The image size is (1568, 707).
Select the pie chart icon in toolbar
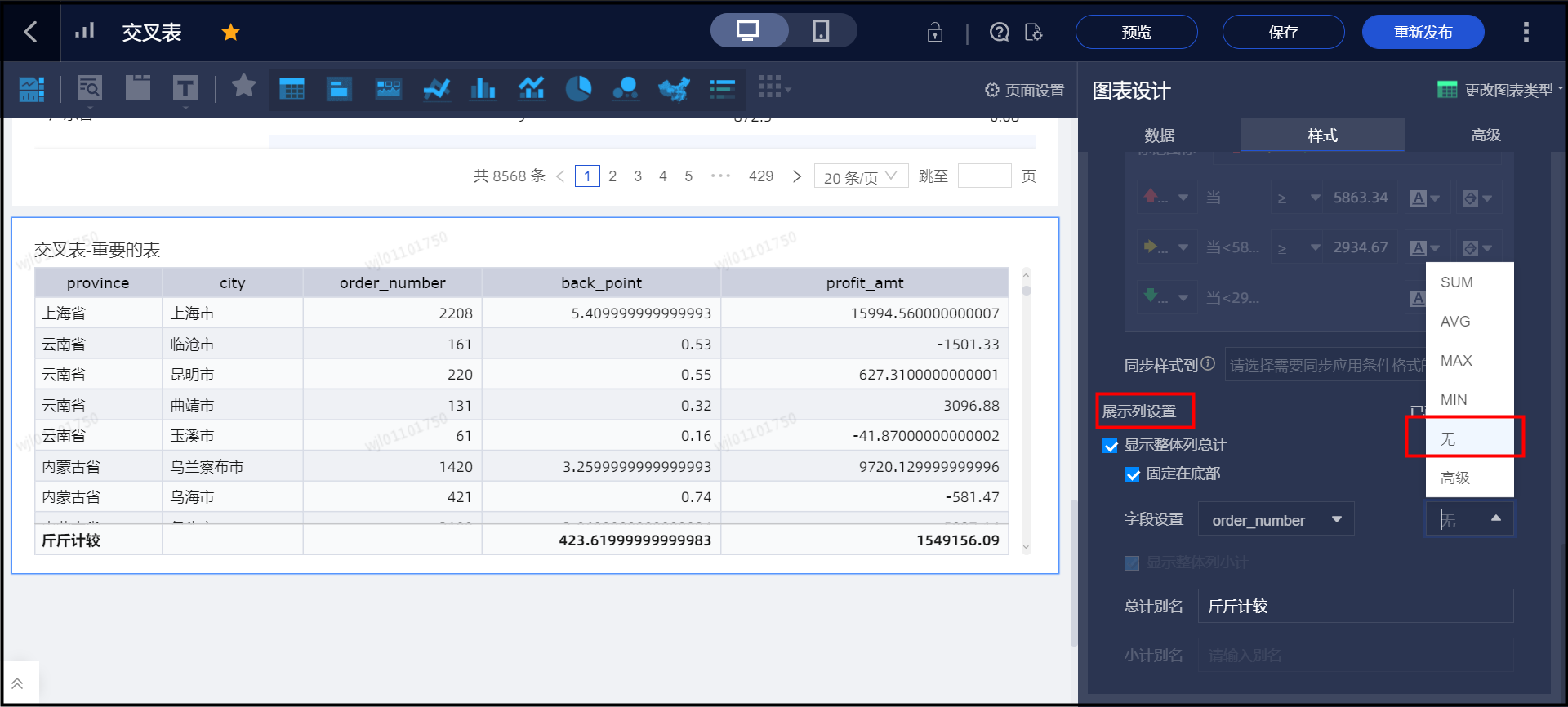[x=578, y=88]
